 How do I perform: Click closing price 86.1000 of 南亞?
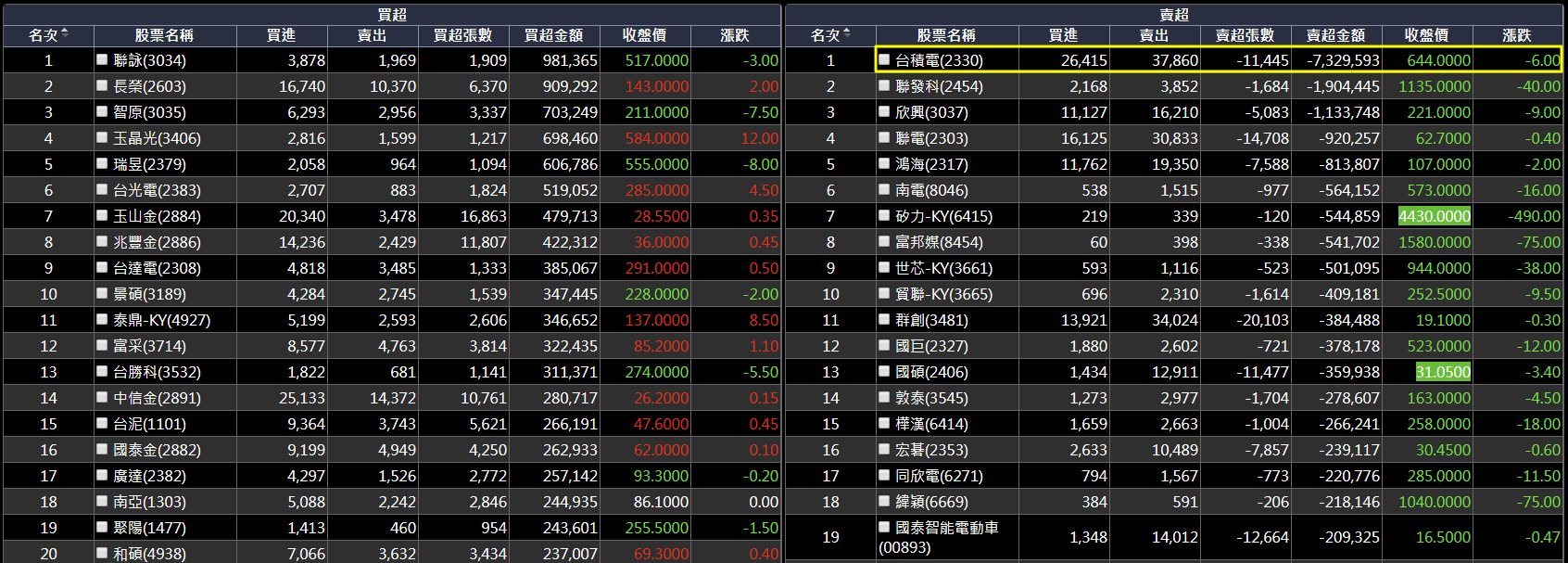[661, 502]
